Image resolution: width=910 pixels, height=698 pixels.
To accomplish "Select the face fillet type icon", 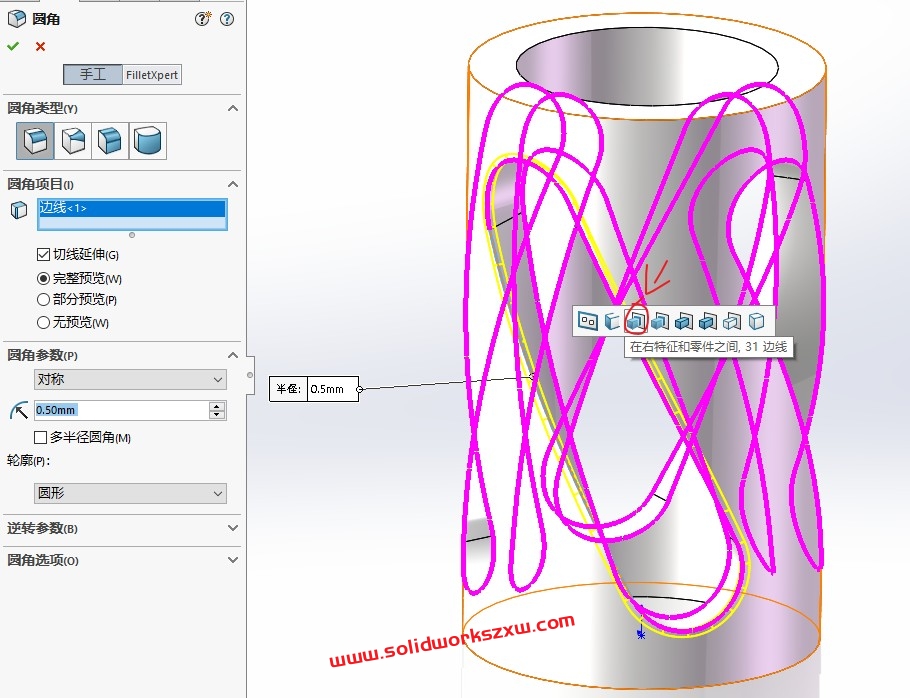I will point(110,140).
